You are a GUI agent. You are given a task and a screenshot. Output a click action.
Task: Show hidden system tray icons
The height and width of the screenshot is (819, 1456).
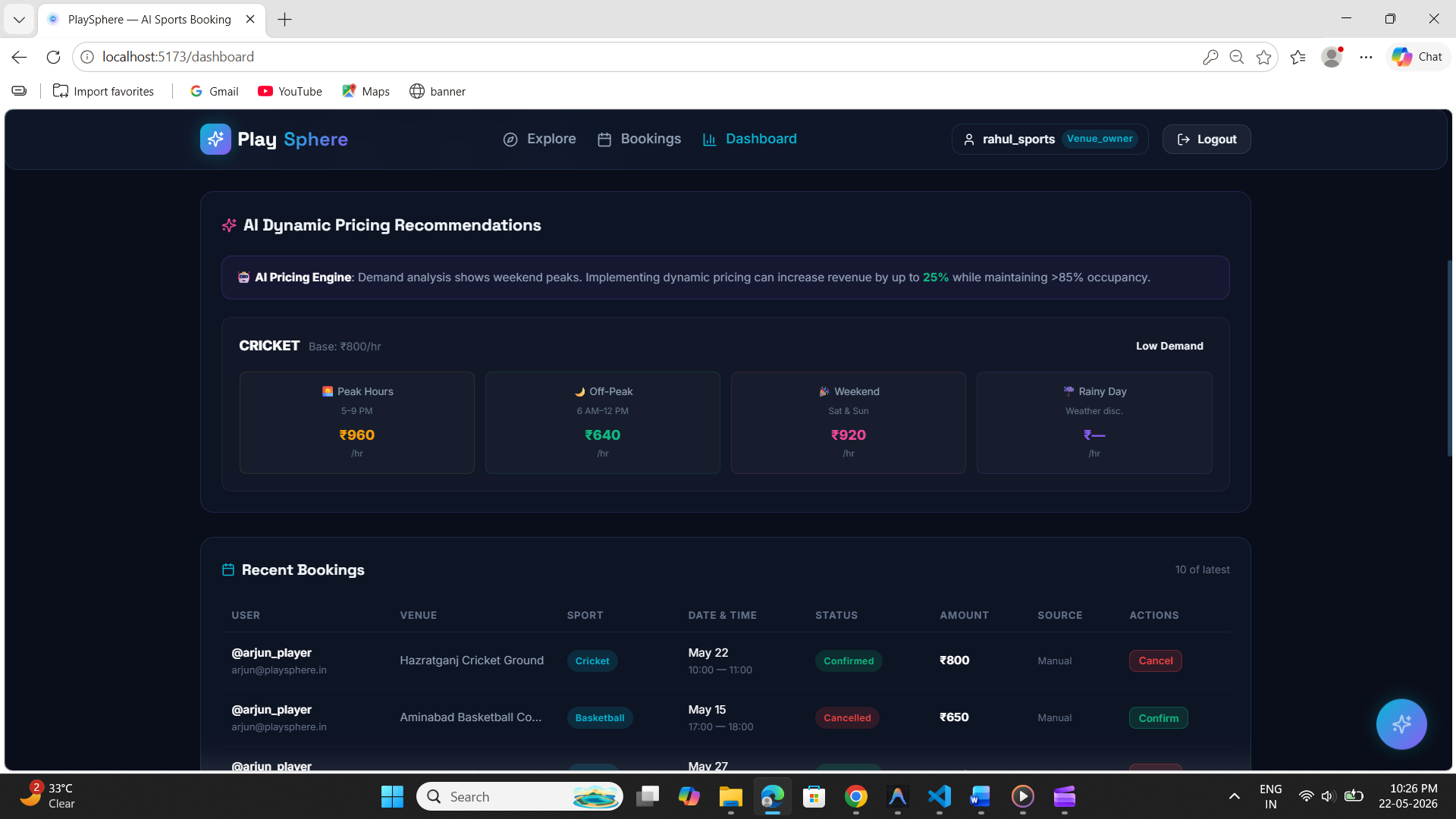pos(1235,796)
